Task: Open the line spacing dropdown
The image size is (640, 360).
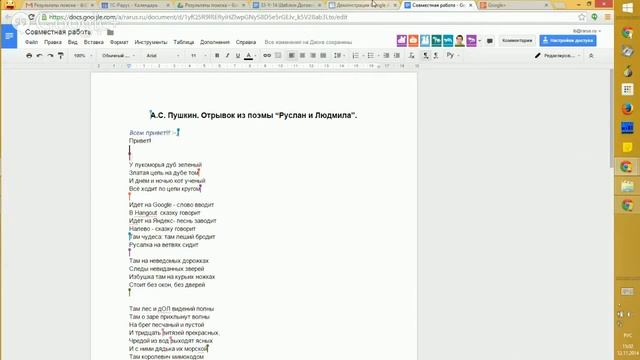Action: [x=339, y=56]
